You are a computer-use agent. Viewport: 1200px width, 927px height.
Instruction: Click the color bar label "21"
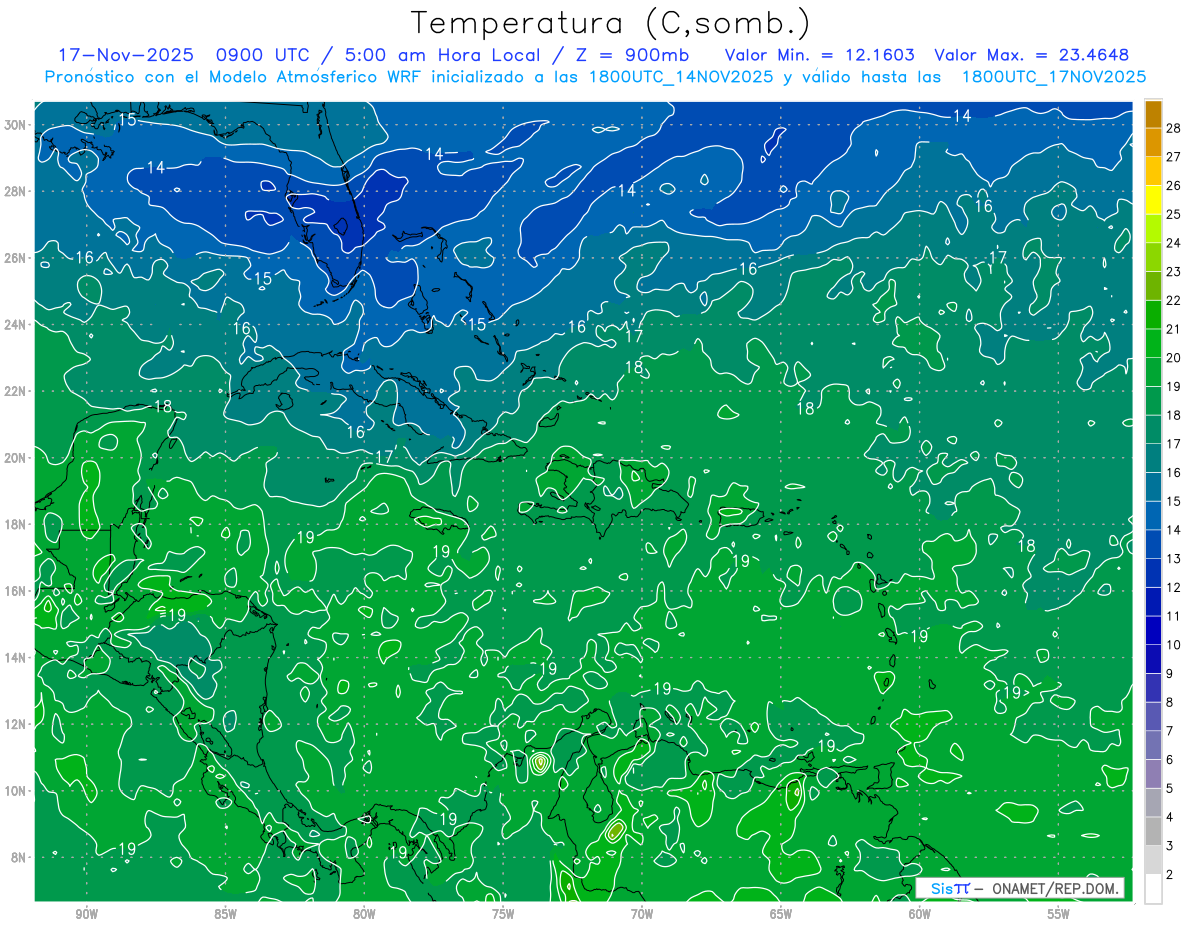click(x=1174, y=329)
